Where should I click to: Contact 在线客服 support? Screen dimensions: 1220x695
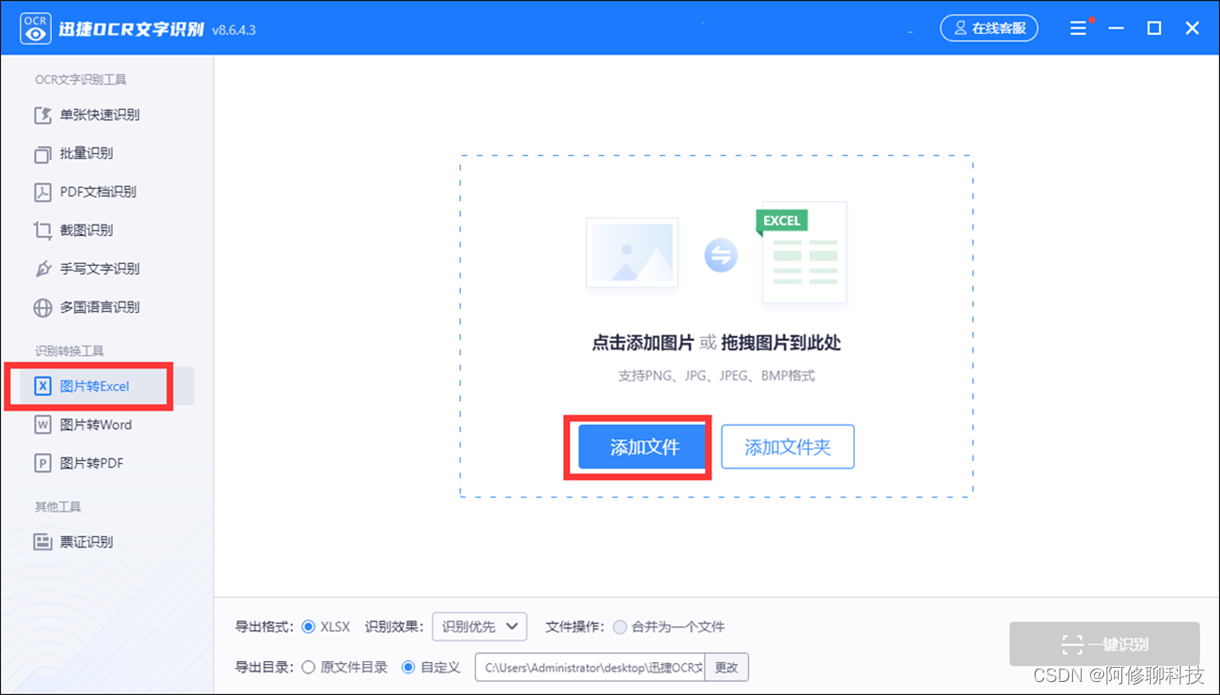[989, 28]
